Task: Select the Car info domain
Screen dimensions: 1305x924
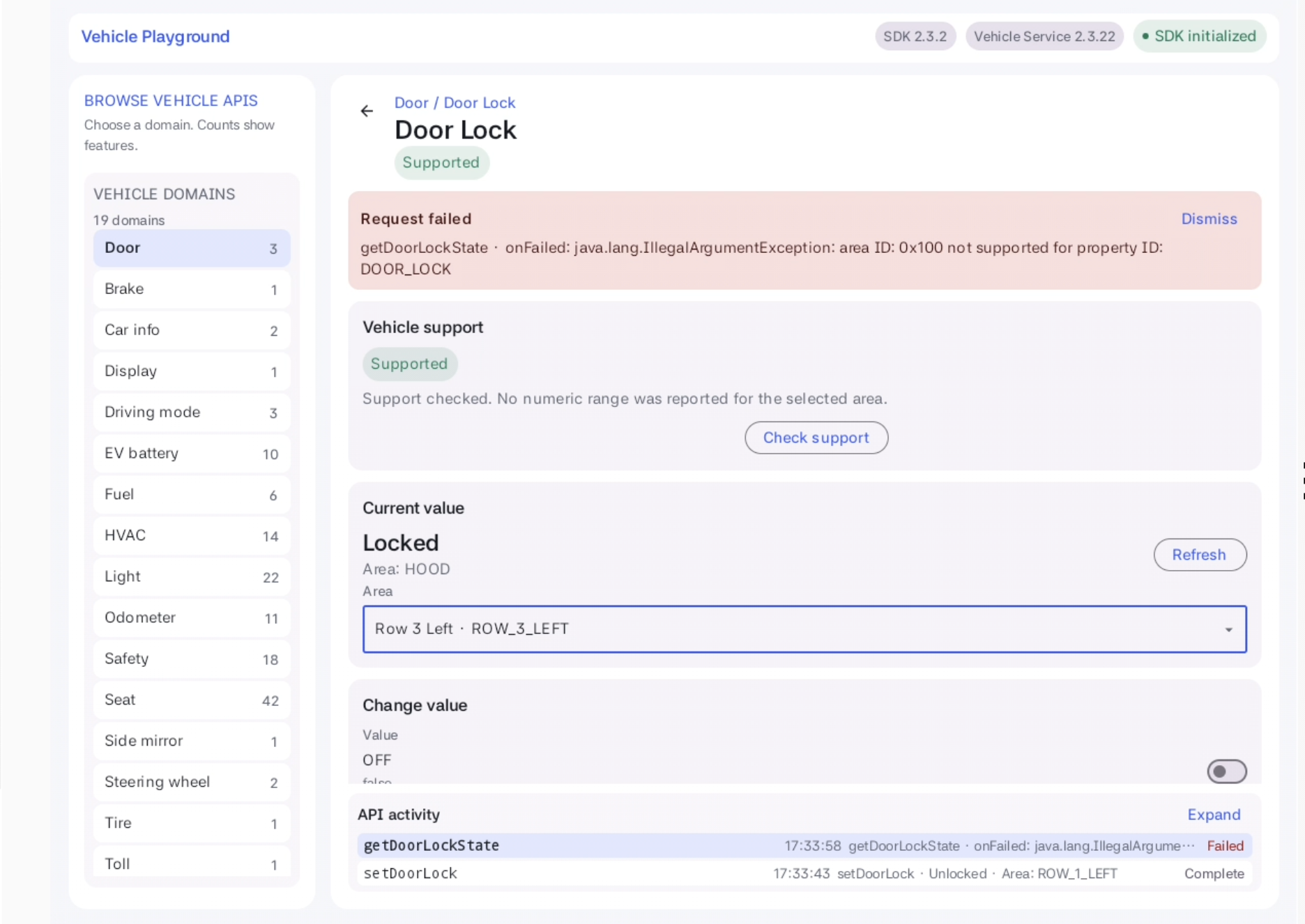Action: (x=192, y=330)
